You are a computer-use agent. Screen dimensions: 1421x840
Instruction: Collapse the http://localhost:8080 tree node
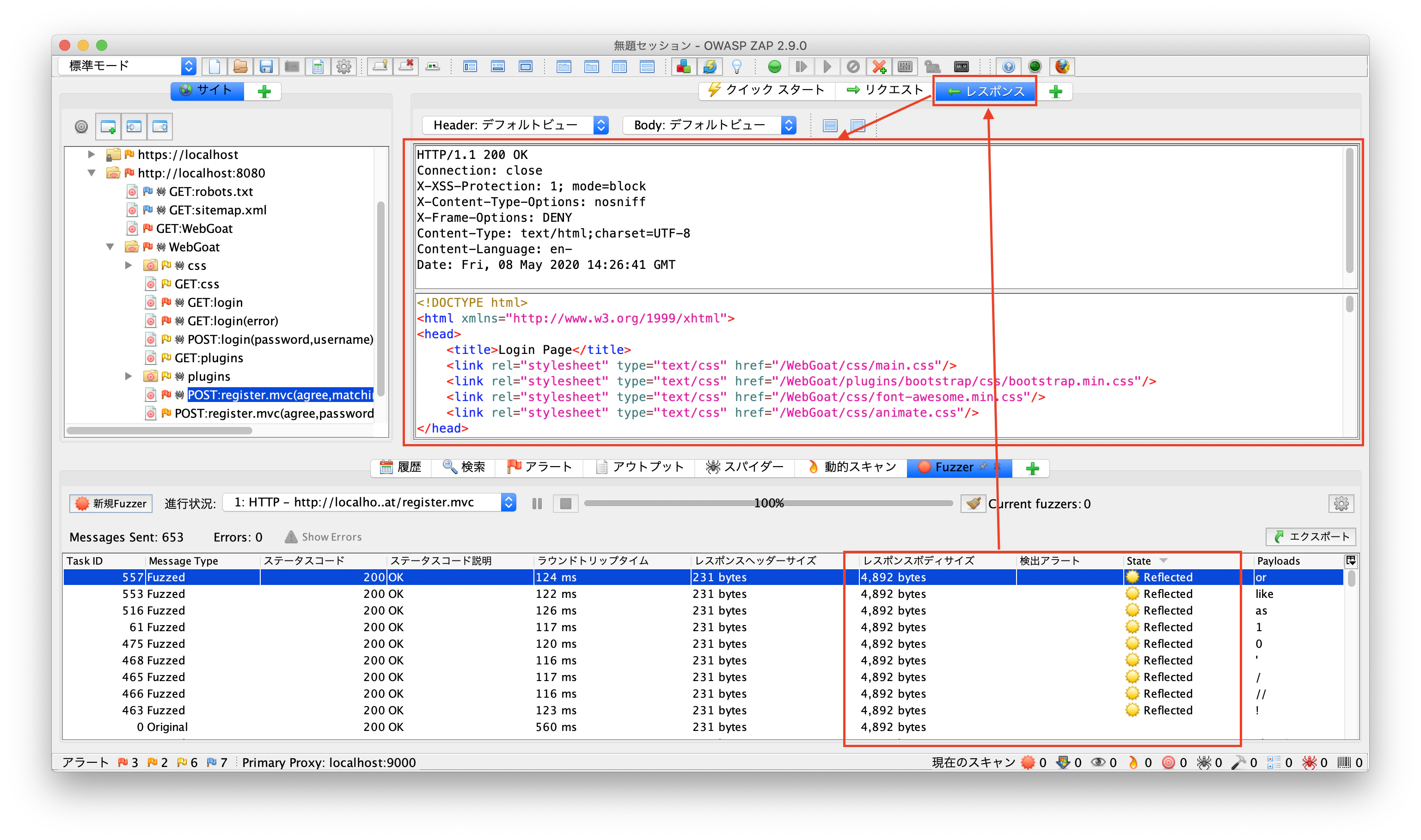pos(91,173)
